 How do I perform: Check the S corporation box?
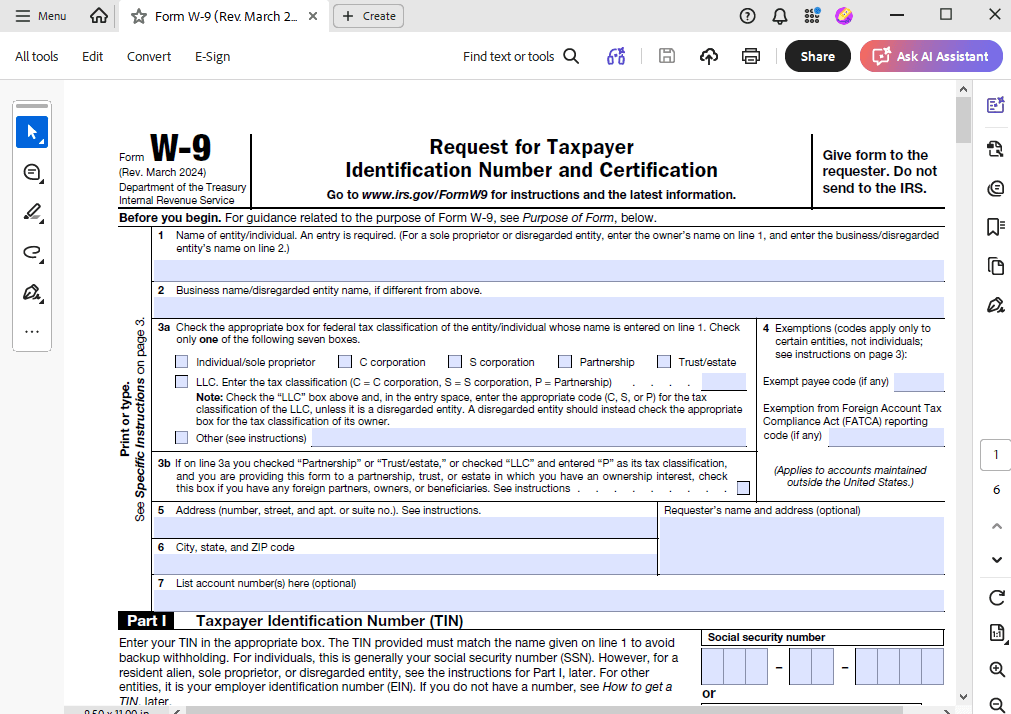pyautogui.click(x=455, y=362)
